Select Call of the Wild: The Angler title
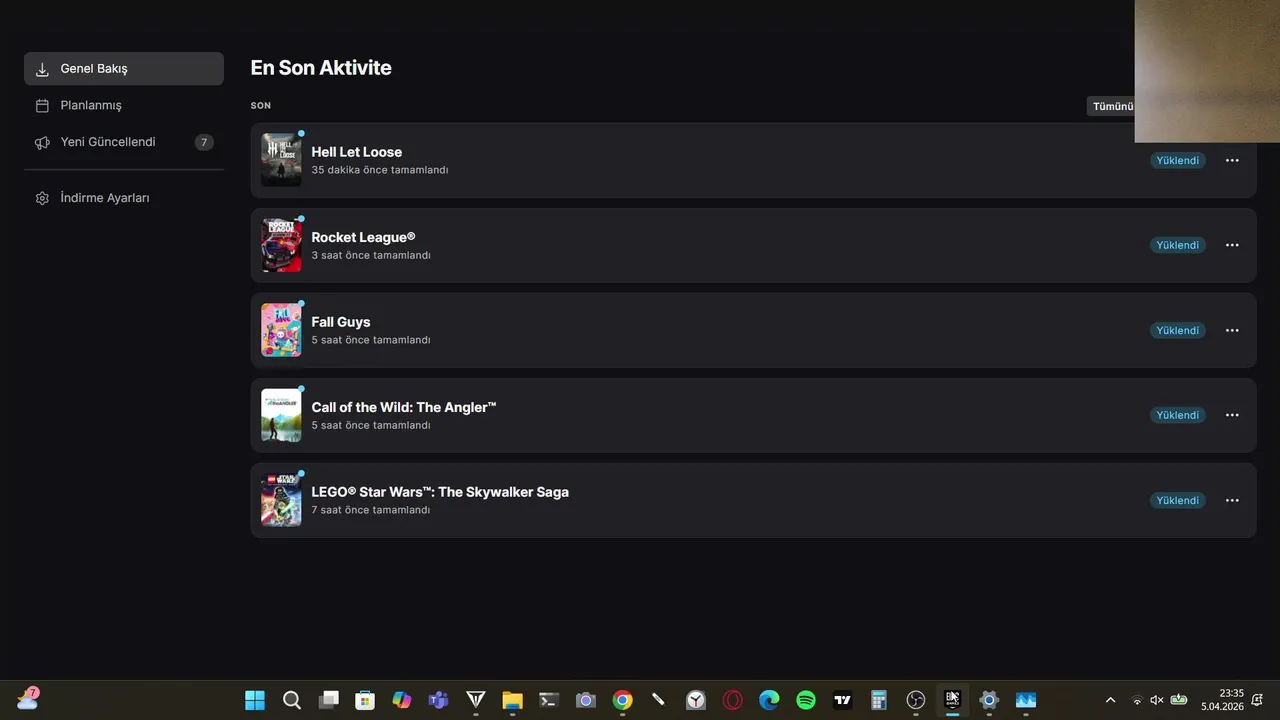The image size is (1280, 720). (x=404, y=407)
